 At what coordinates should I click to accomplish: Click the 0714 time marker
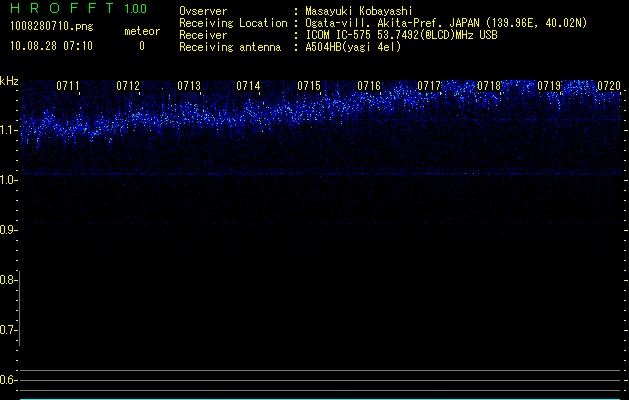[248, 86]
